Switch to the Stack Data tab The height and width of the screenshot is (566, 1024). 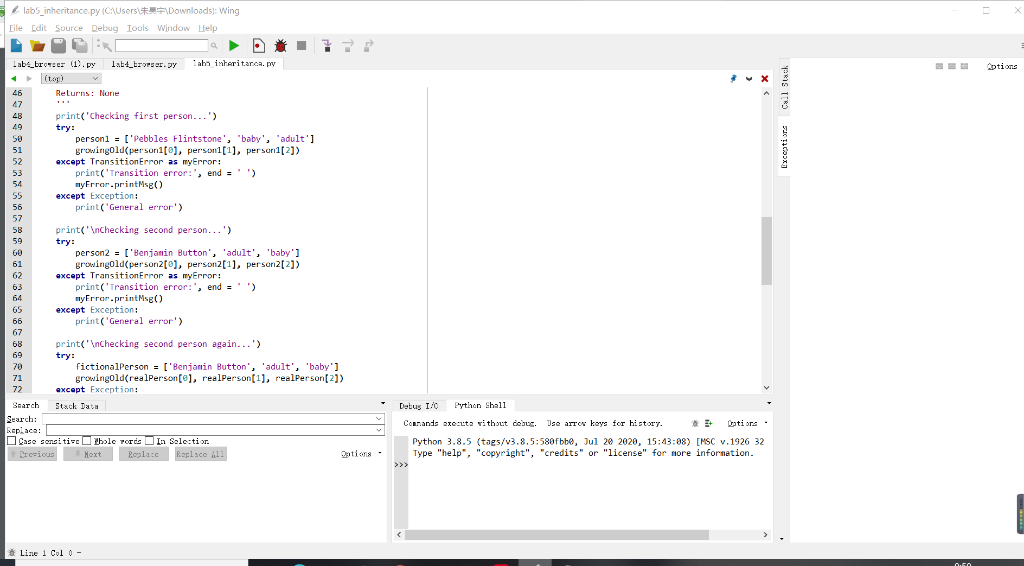pyautogui.click(x=77, y=406)
